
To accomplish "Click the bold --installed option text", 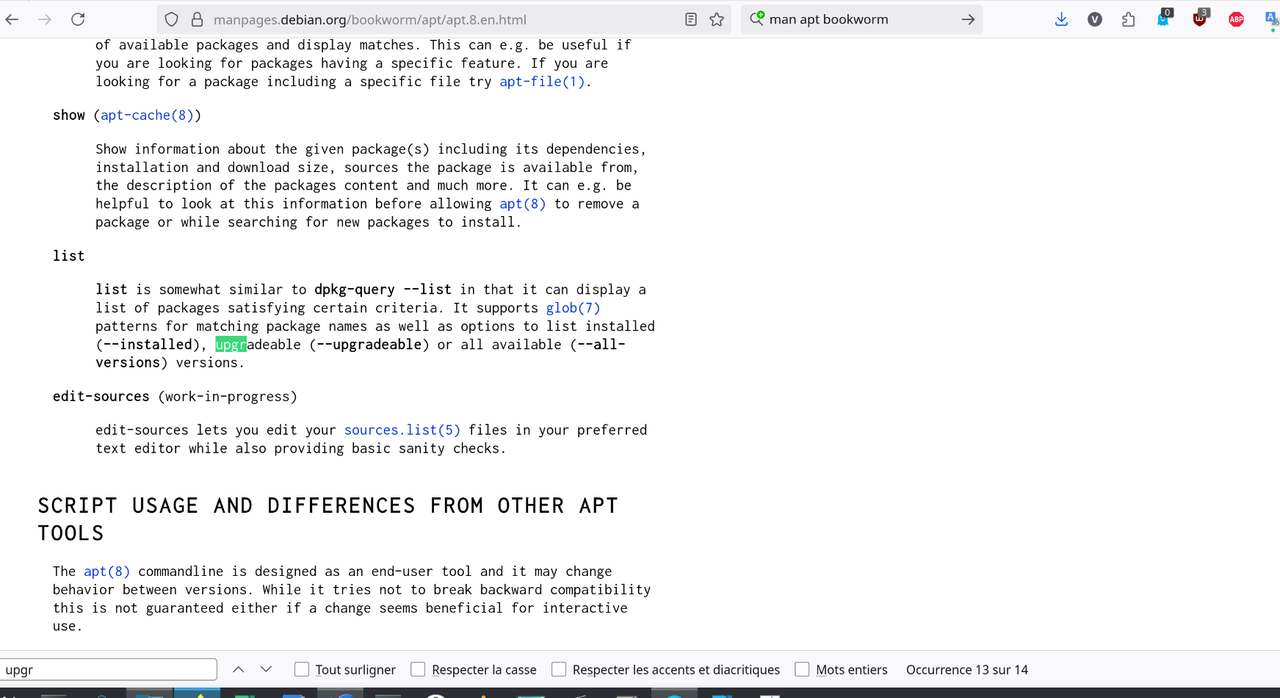I will coord(147,344).
